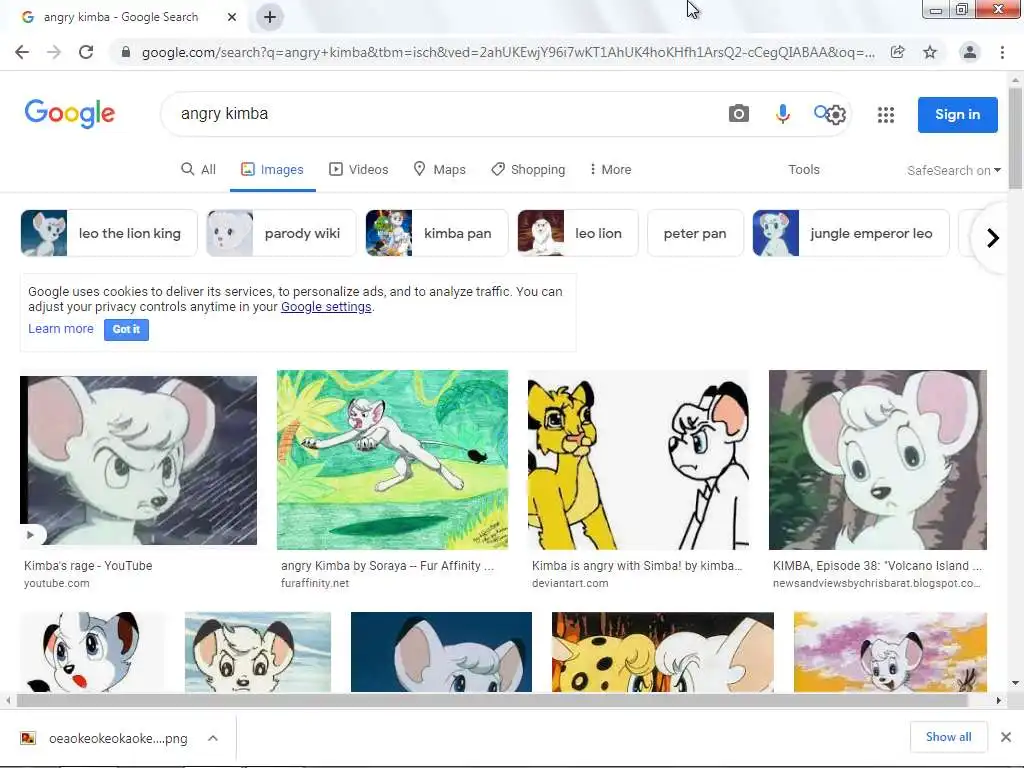Viewport: 1024px width, 768px height.
Task: Open Kimba's rage YouTube thumbnail
Action: coord(138,460)
